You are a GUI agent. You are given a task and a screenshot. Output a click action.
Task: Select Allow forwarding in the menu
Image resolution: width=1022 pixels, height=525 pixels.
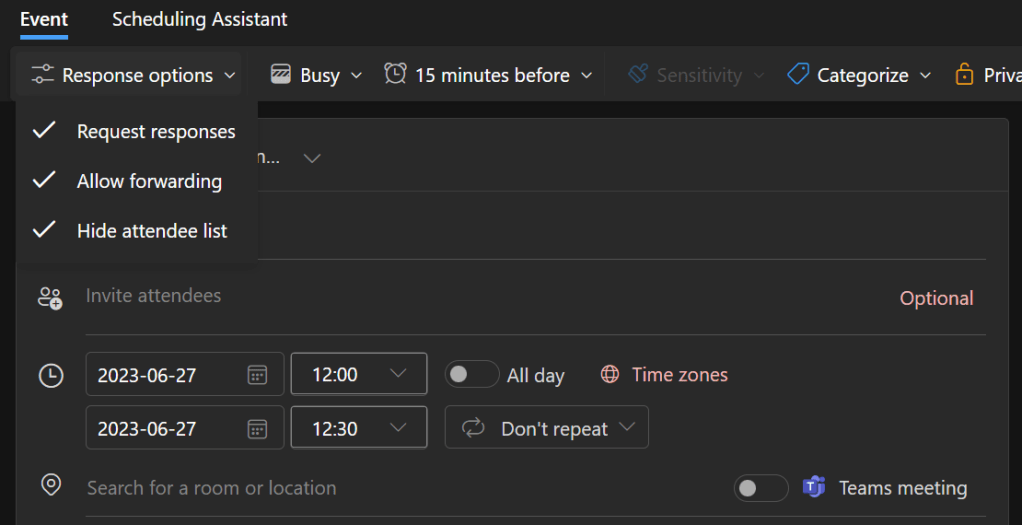pyautogui.click(x=149, y=181)
